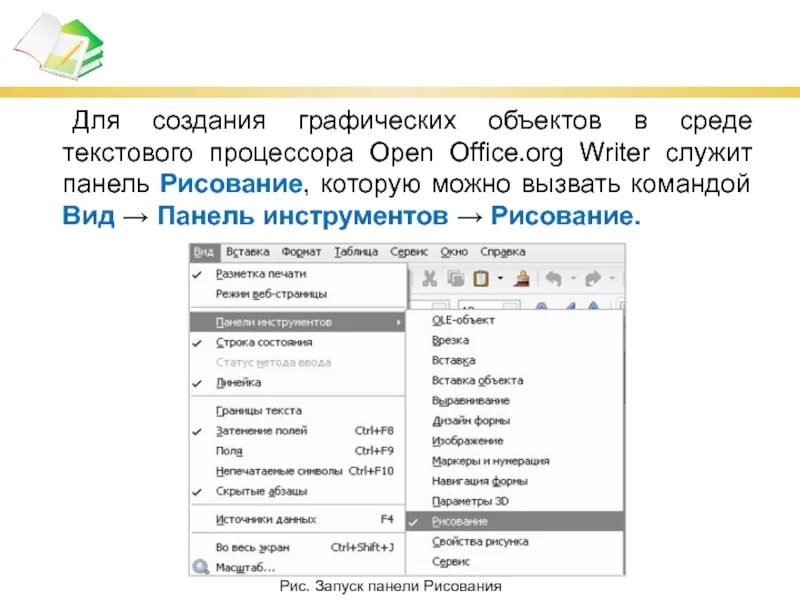Open the Справка menu
Viewport: 800px width, 600px height.
[503, 252]
